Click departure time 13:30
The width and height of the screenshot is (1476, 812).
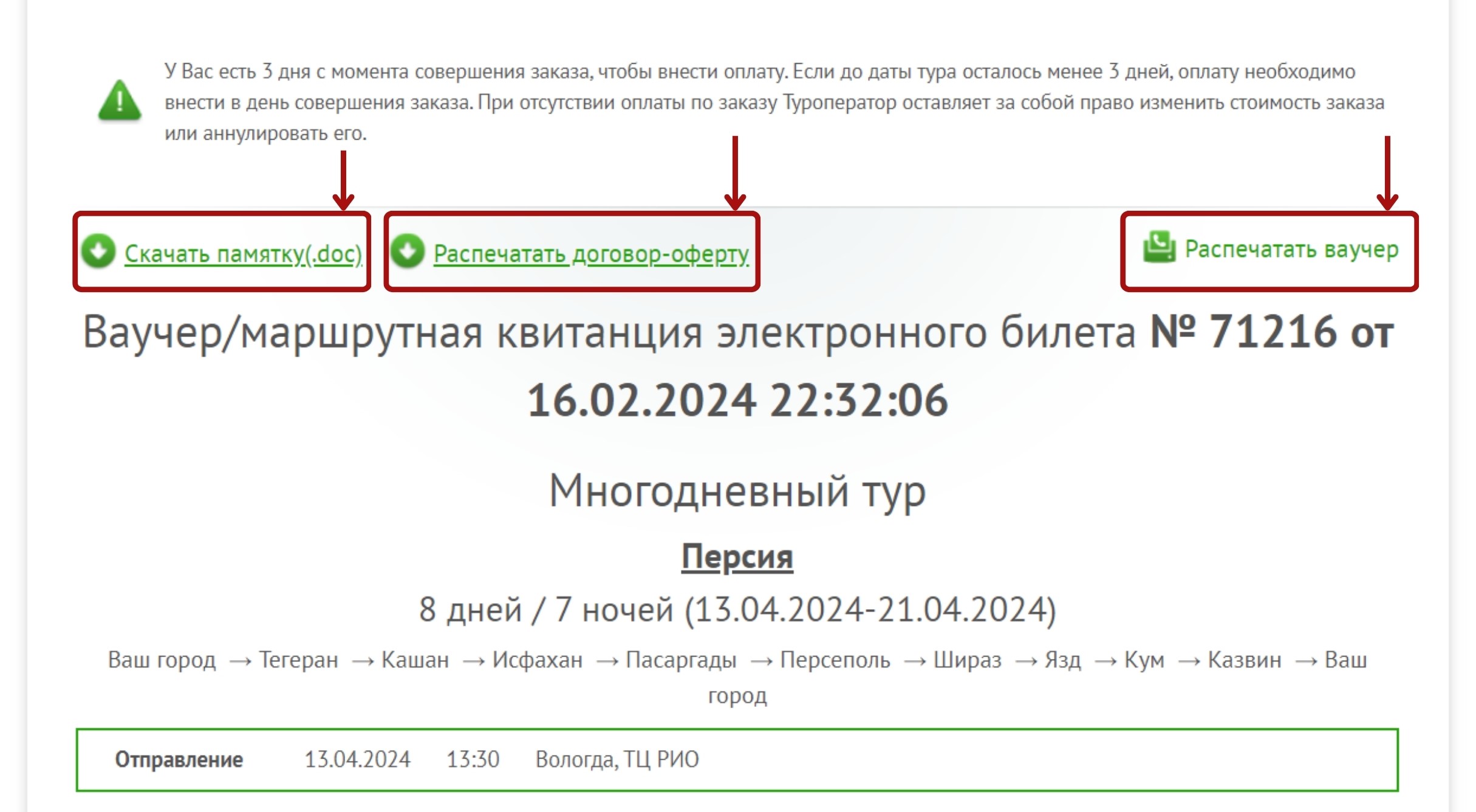(x=473, y=759)
